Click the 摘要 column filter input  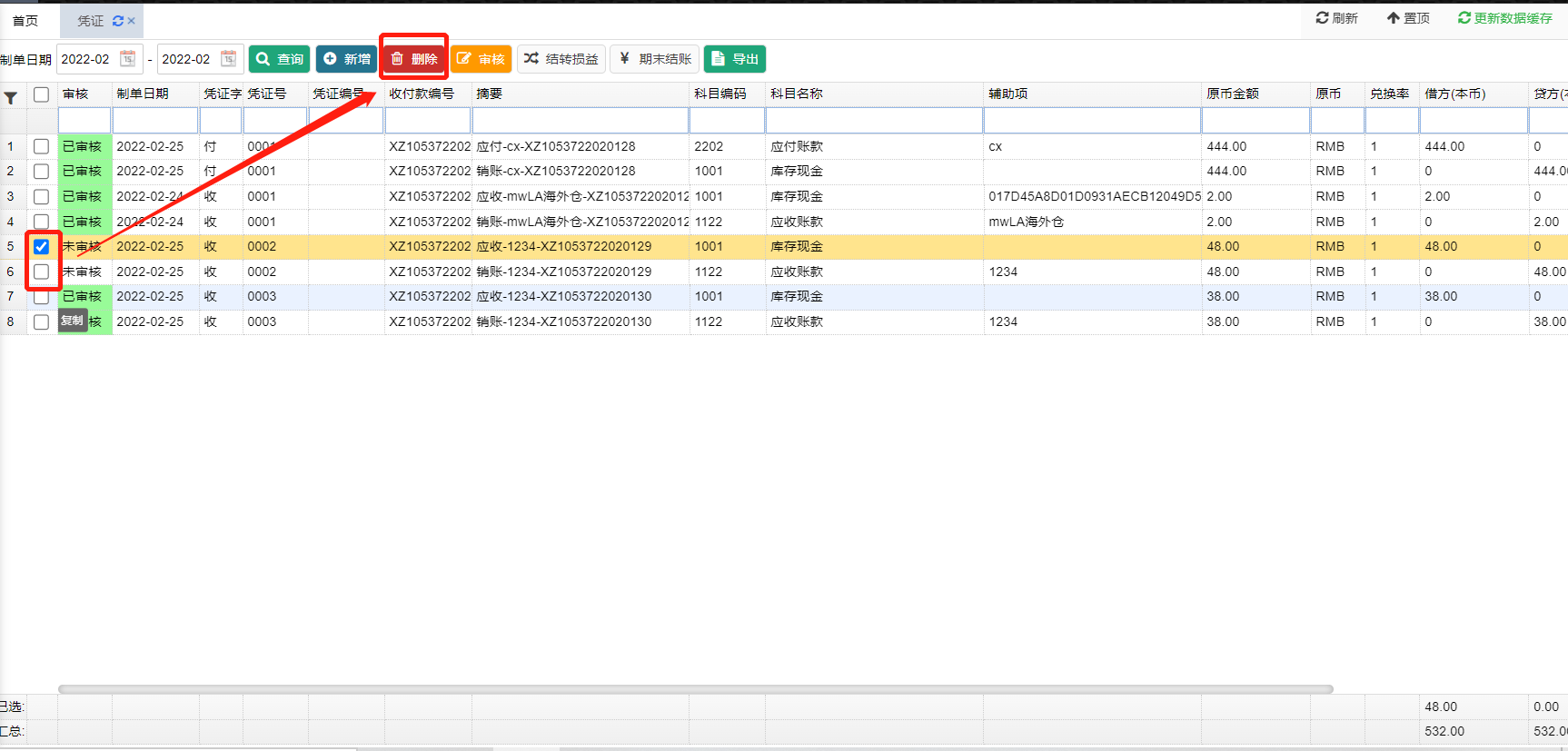[x=580, y=121]
